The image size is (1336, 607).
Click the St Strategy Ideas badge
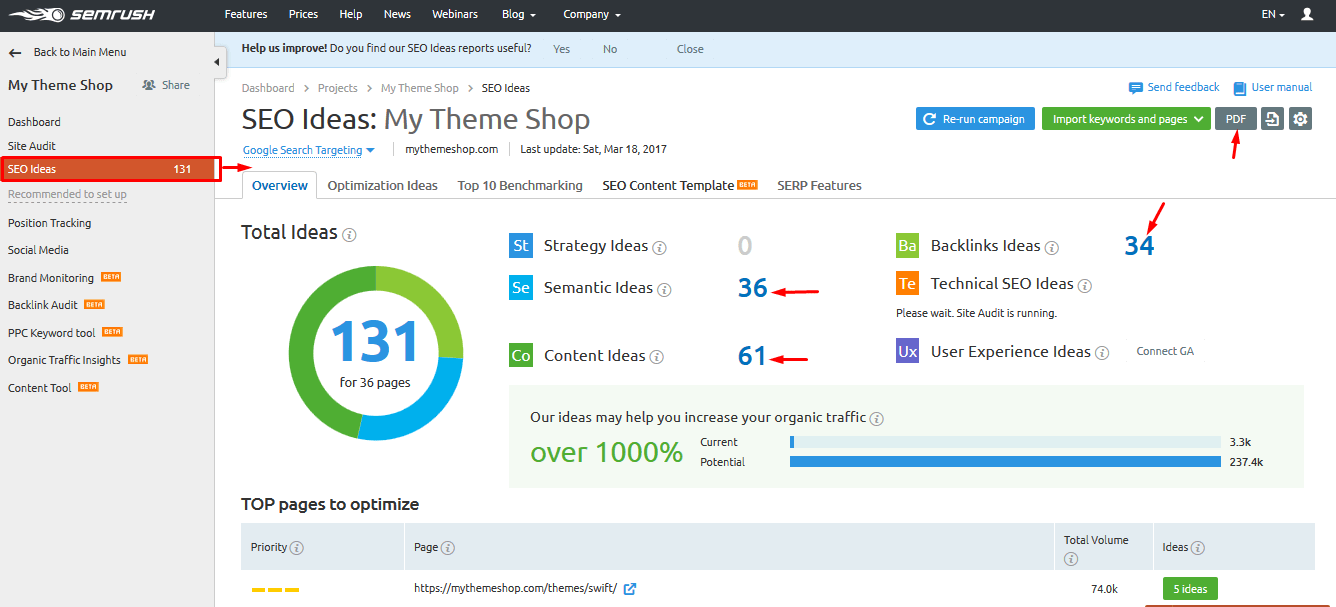click(521, 246)
